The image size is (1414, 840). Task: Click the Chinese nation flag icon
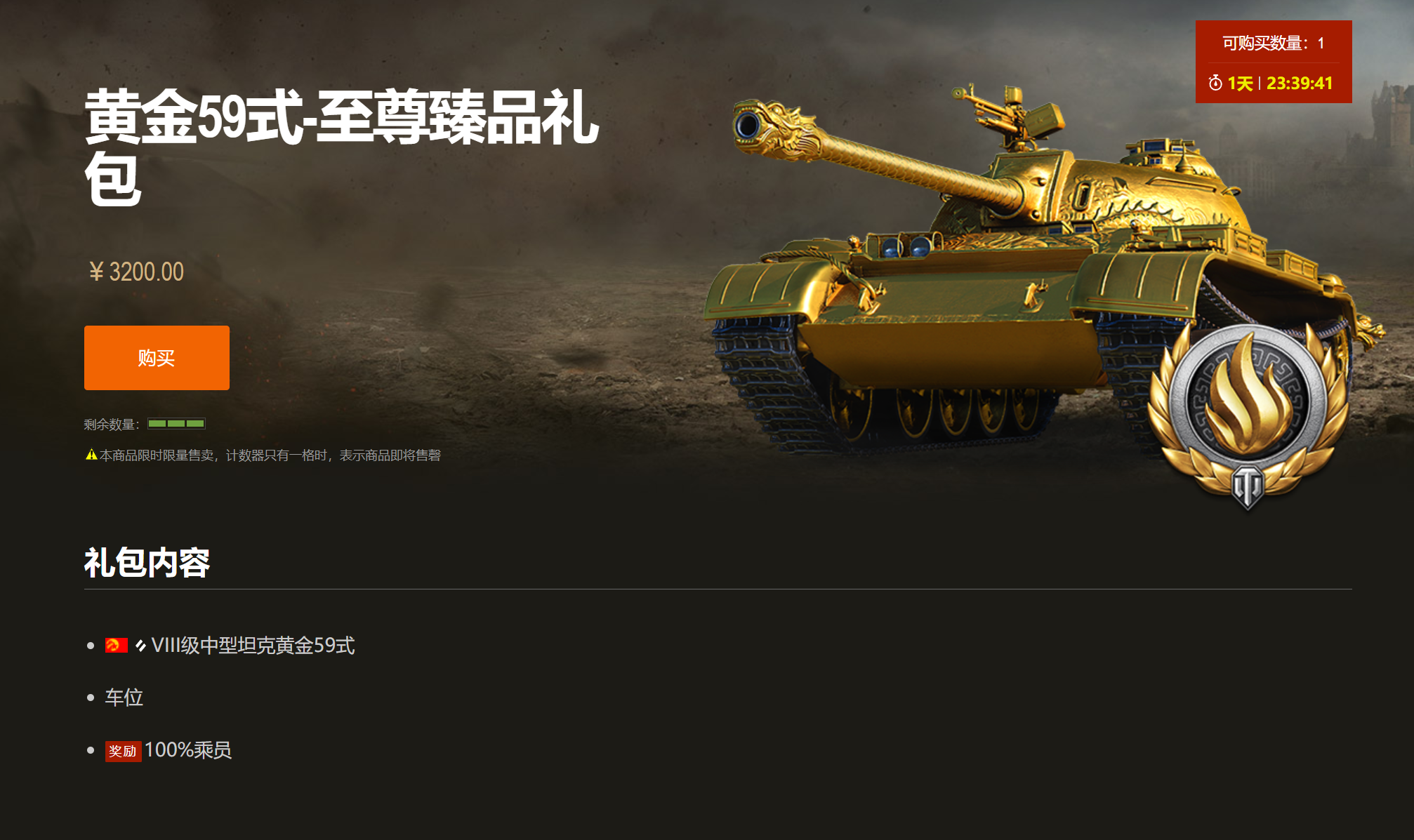(117, 646)
